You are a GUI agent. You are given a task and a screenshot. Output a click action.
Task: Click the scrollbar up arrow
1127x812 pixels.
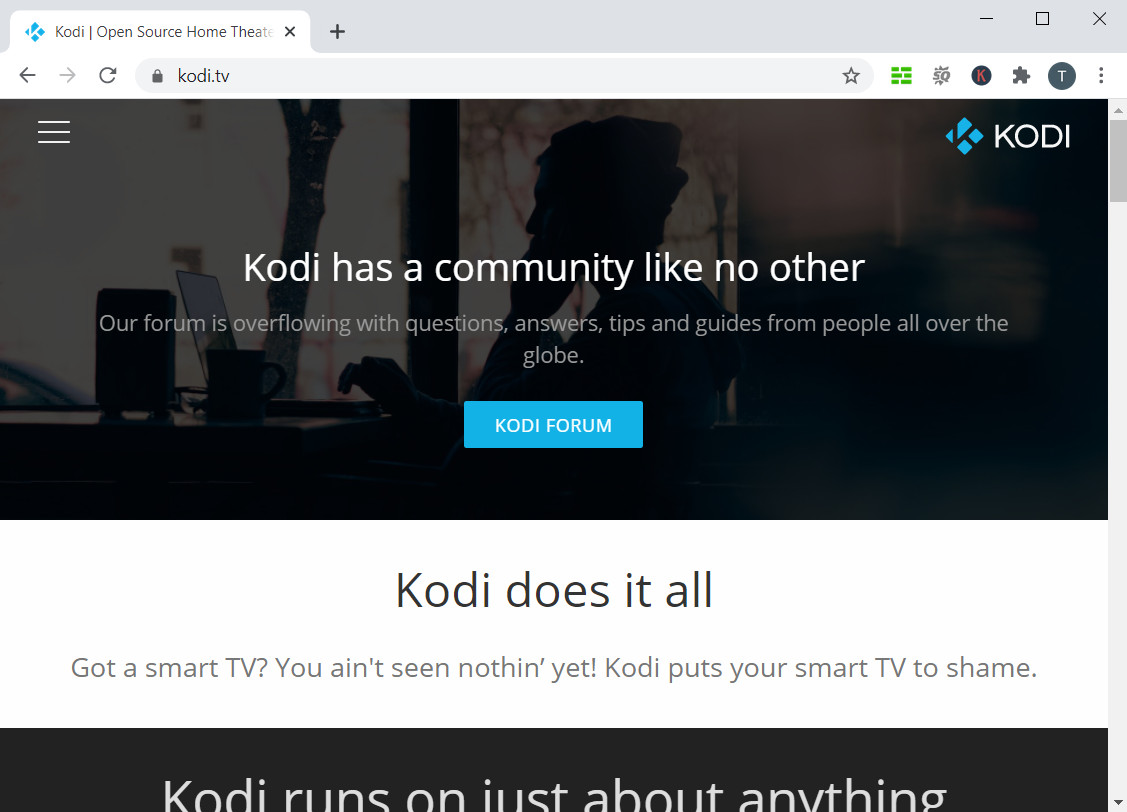1117,108
